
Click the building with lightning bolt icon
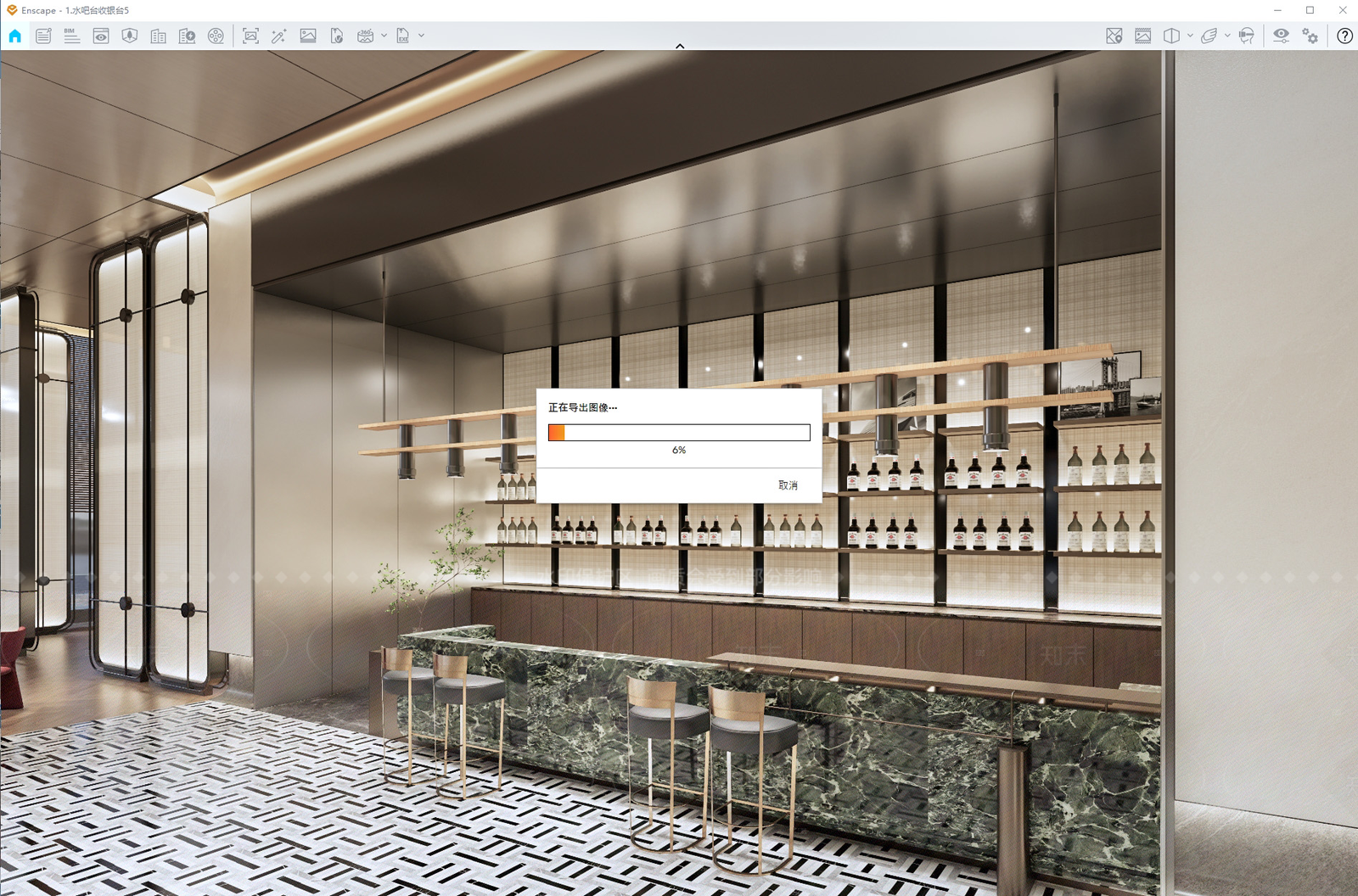point(188,36)
